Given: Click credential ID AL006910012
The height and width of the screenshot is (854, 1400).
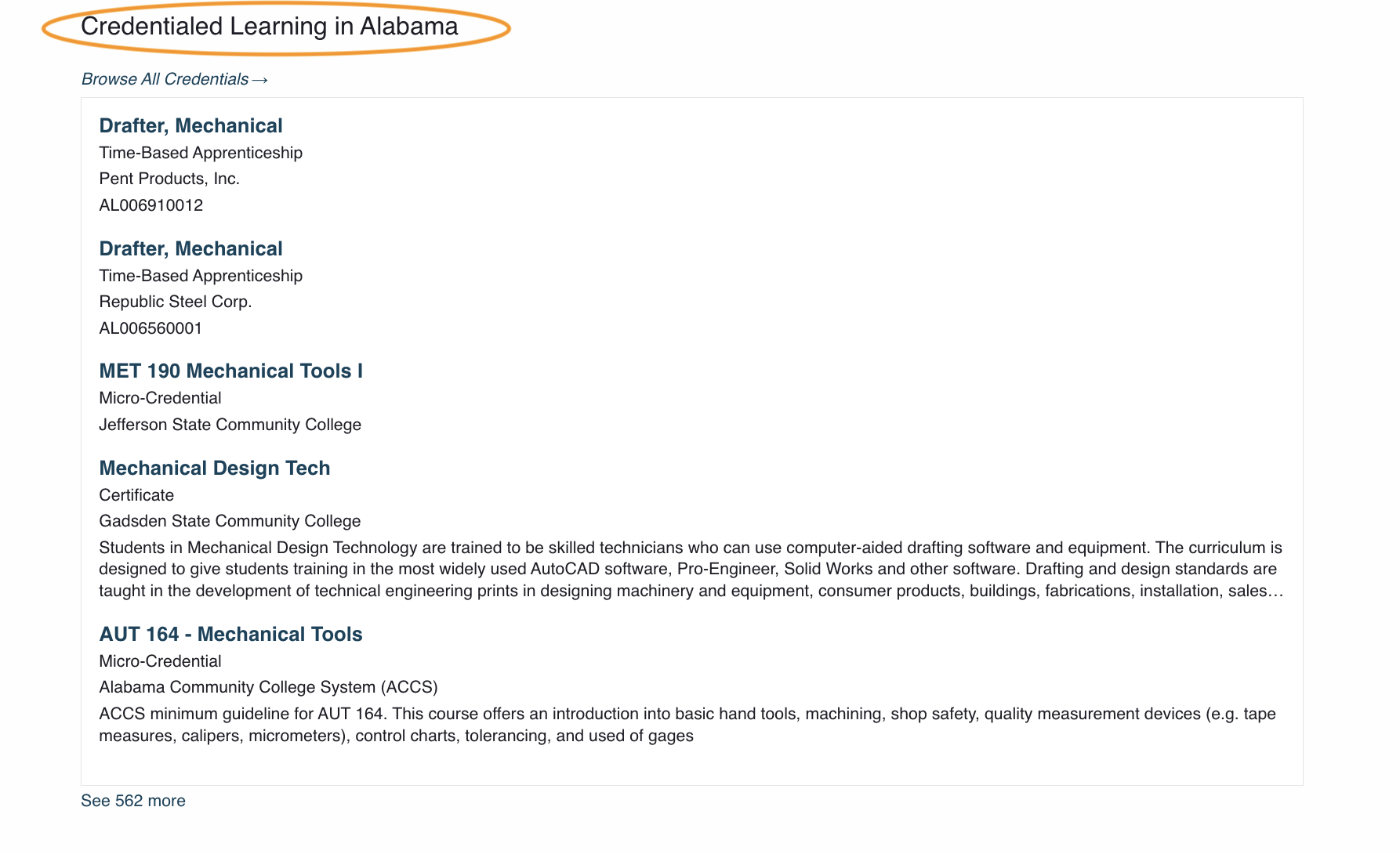Looking at the screenshot, I should (151, 205).
